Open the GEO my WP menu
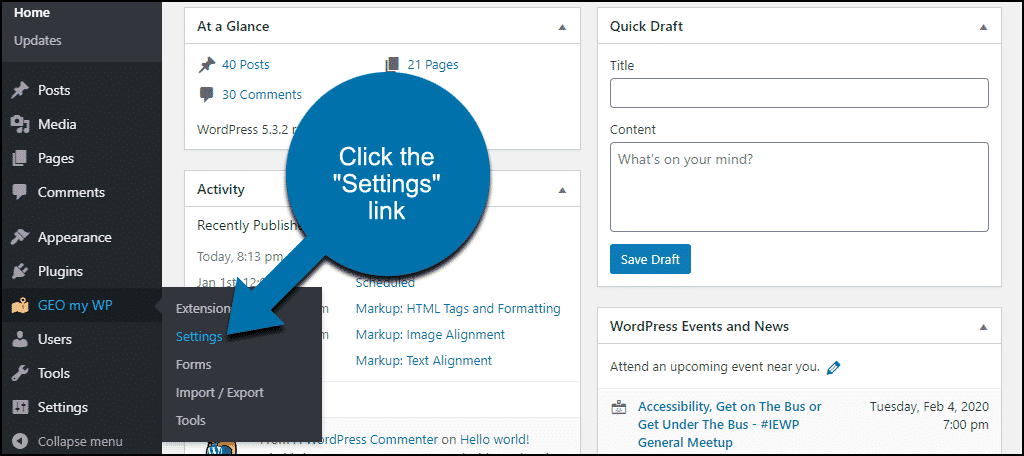 click(75, 305)
